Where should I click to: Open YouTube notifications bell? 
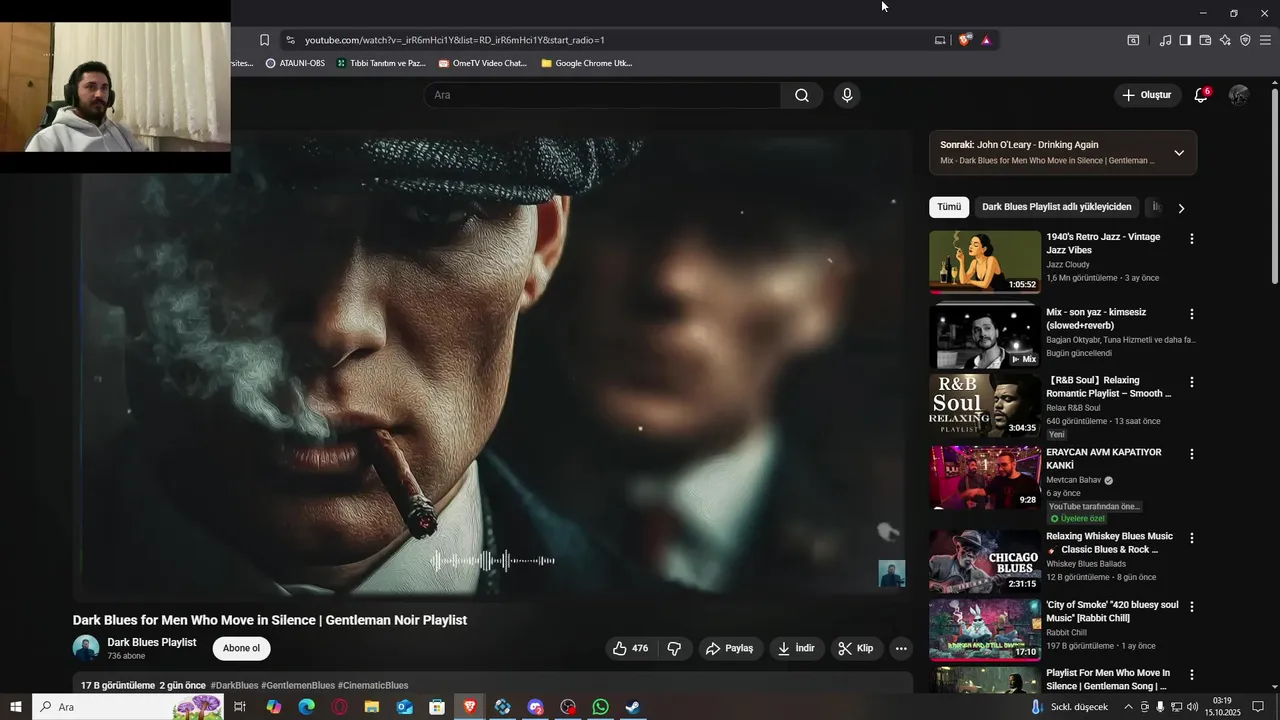click(x=1201, y=95)
